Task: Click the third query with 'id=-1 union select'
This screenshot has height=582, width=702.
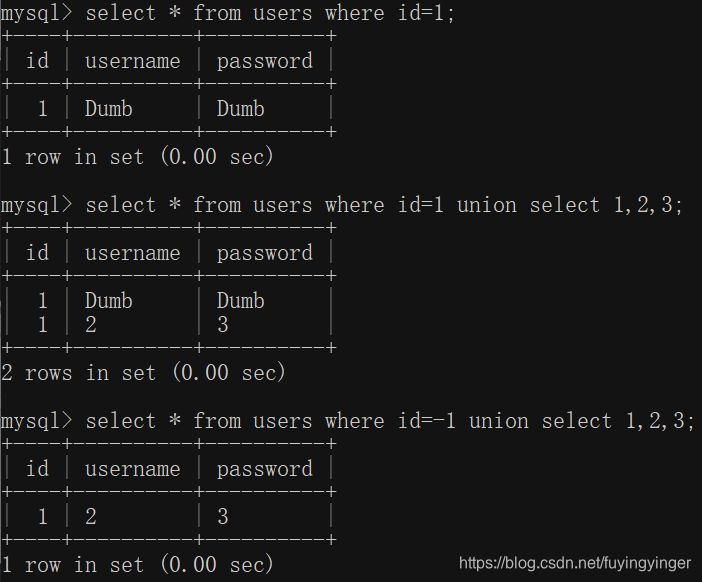Action: (x=390, y=421)
